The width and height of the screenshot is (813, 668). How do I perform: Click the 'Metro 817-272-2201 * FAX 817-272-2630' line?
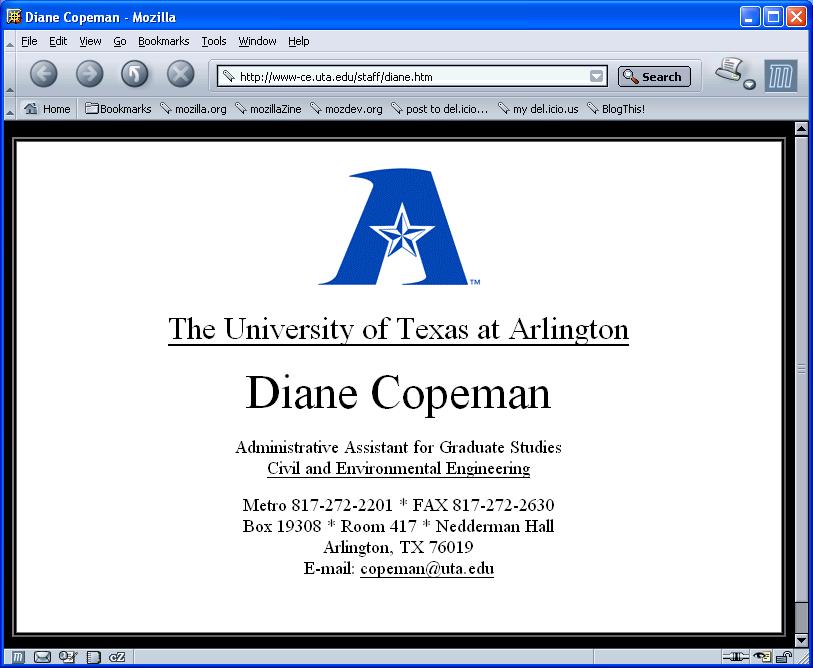(398, 505)
